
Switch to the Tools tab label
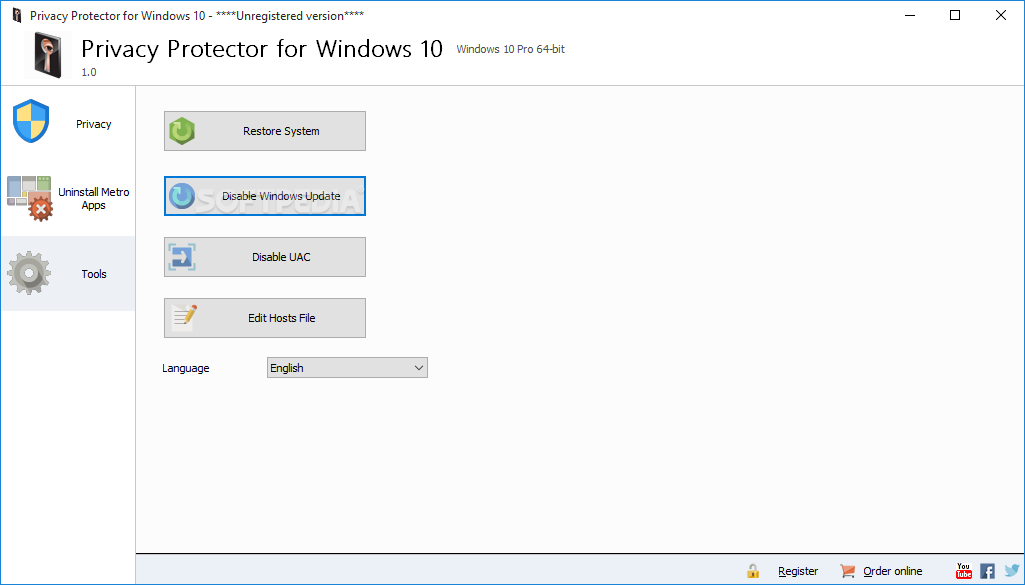point(93,274)
